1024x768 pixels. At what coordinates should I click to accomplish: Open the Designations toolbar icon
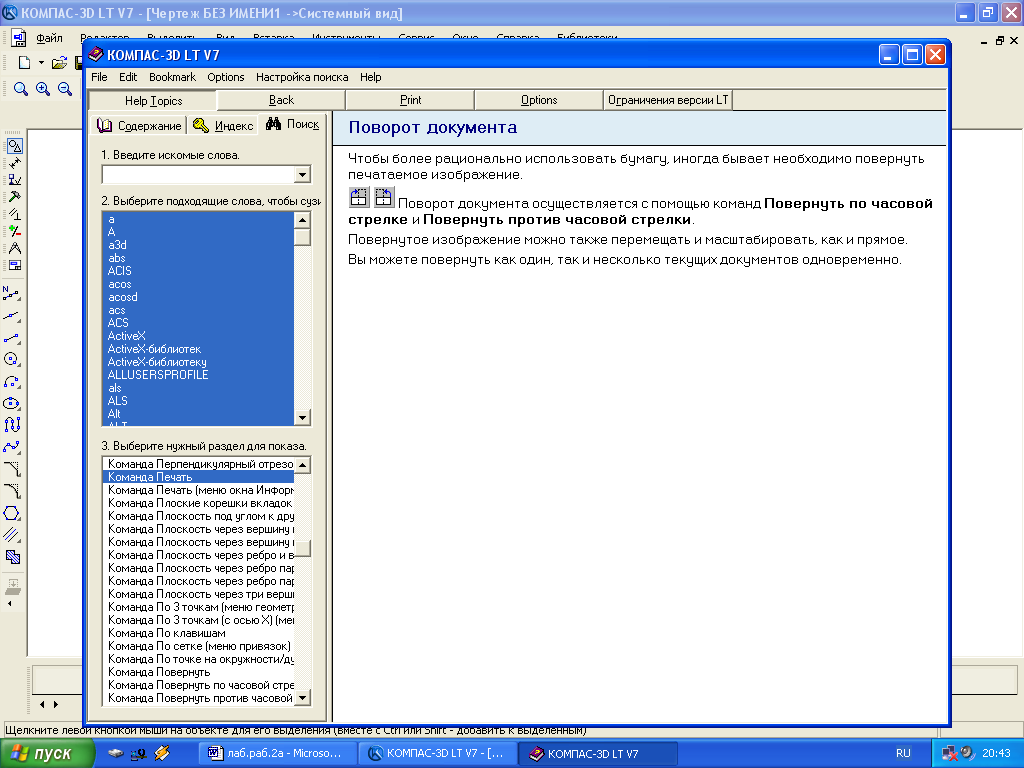coord(14,180)
